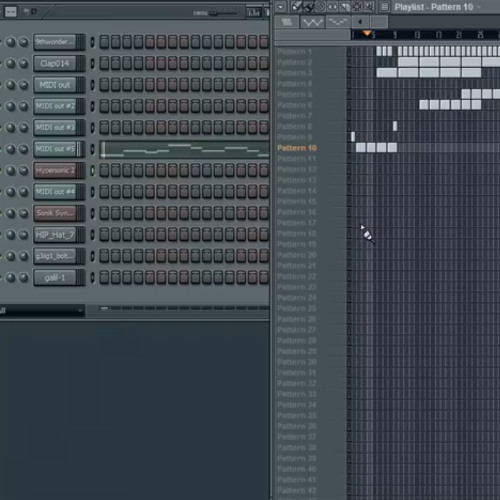Click bar 9 on the playlist ruler
The image size is (500, 500).
point(395,35)
